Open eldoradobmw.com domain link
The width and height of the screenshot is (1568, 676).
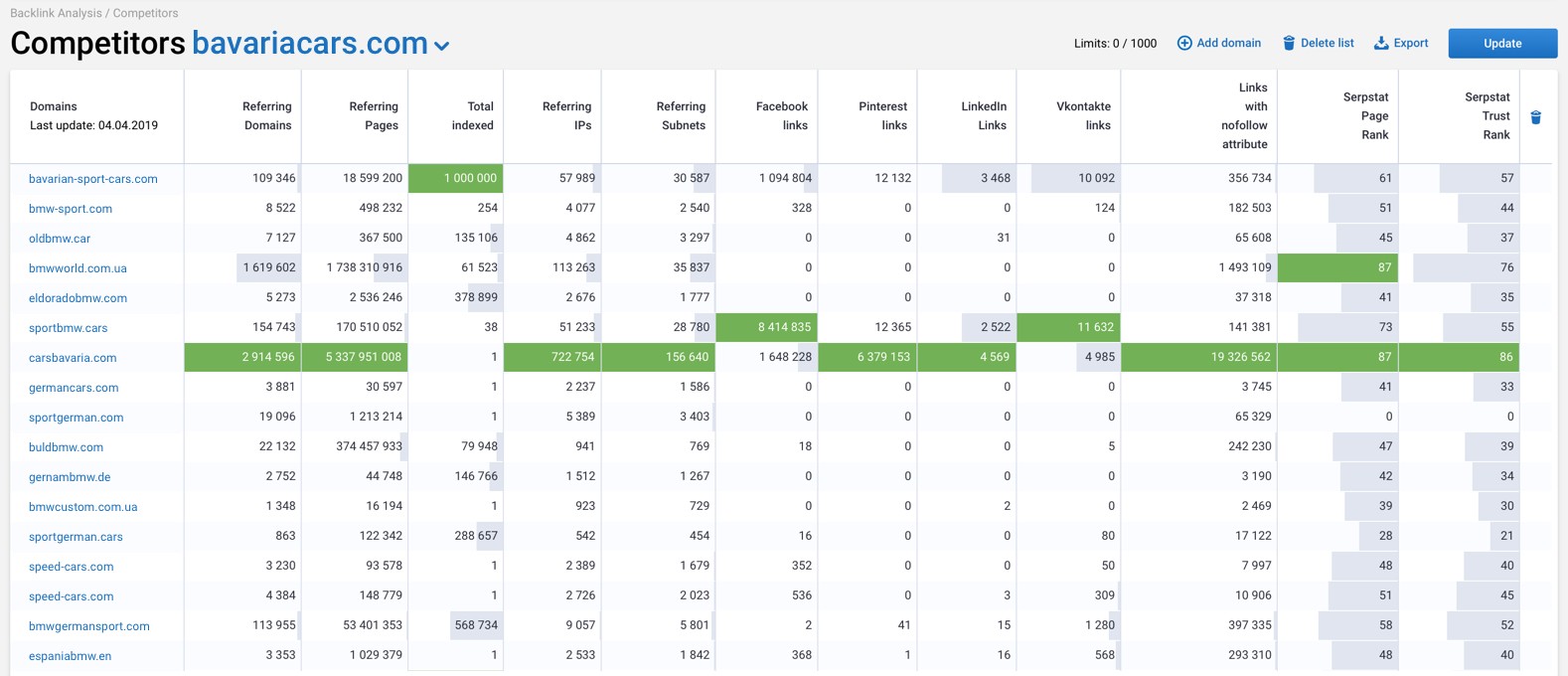78,298
